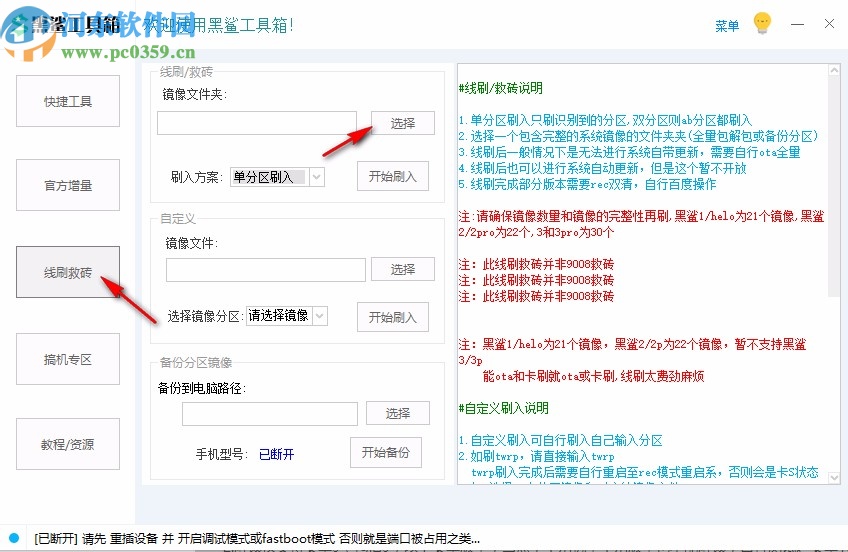Open the 搞机专区 section

tap(68, 359)
